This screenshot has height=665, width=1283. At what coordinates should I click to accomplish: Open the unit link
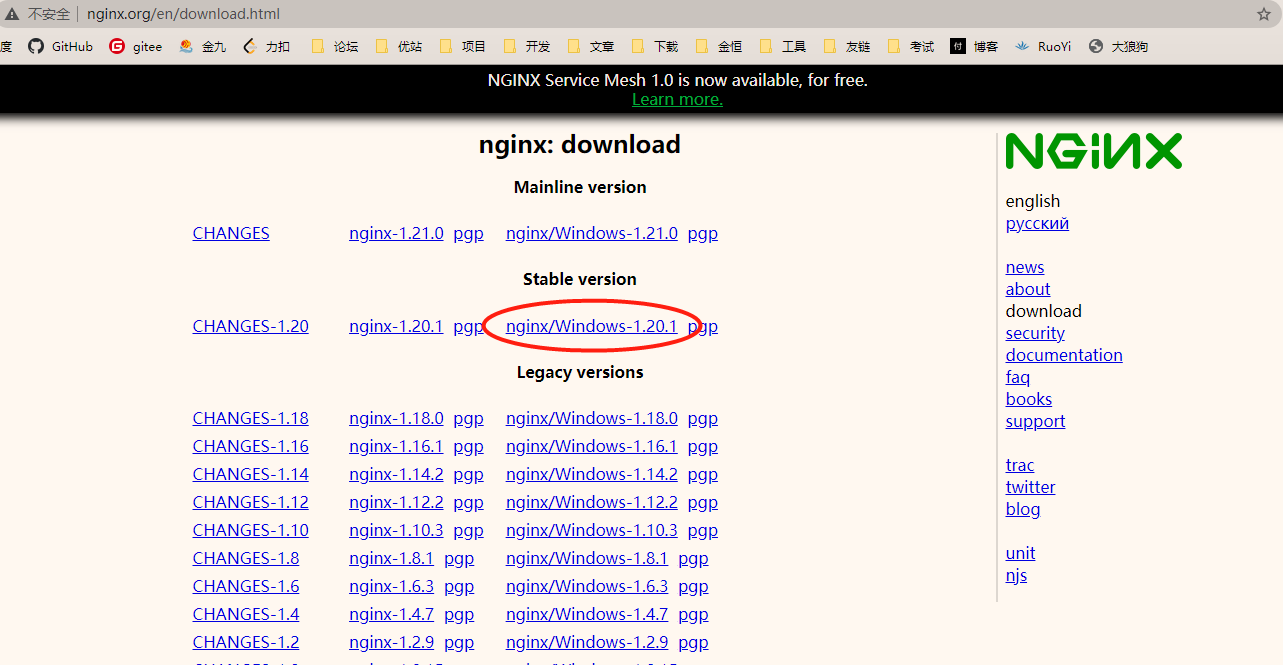(x=1021, y=553)
